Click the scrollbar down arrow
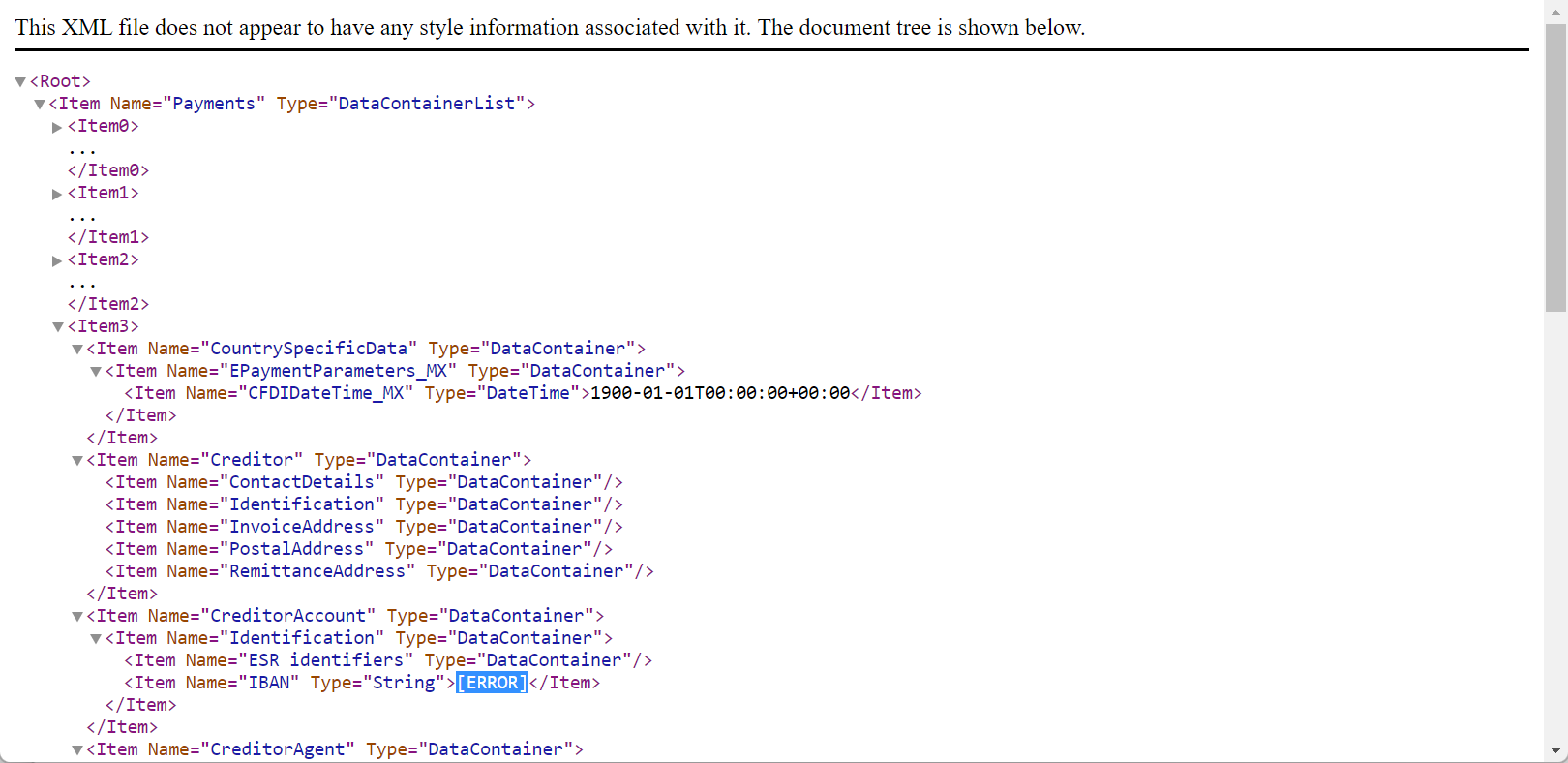1568x763 pixels. pyautogui.click(x=1555, y=750)
